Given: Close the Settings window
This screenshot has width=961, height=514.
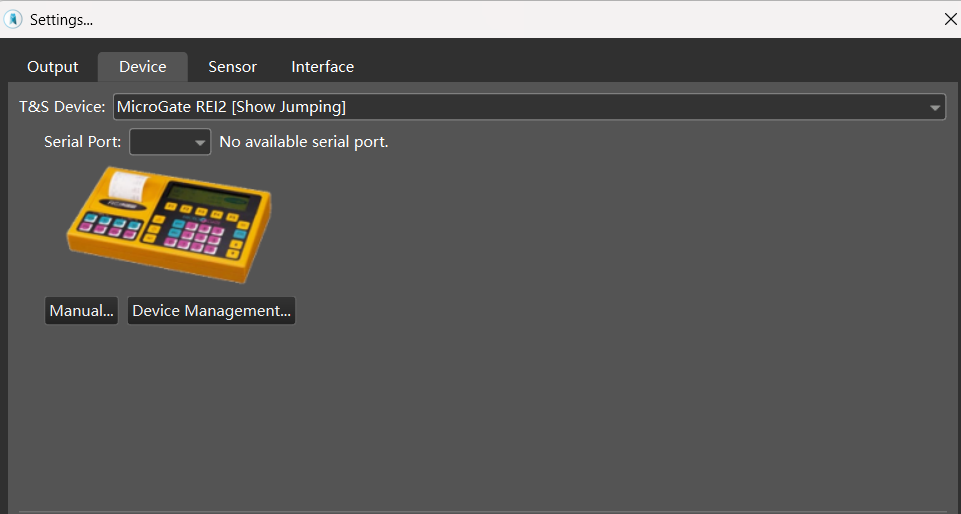Looking at the screenshot, I should [950, 19].
